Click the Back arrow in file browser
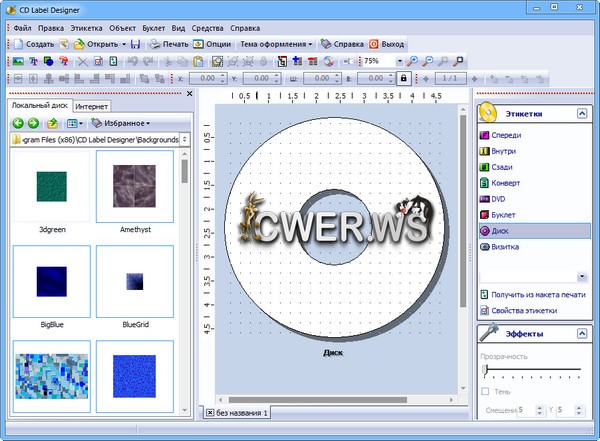The width and height of the screenshot is (600, 441). pyautogui.click(x=17, y=123)
